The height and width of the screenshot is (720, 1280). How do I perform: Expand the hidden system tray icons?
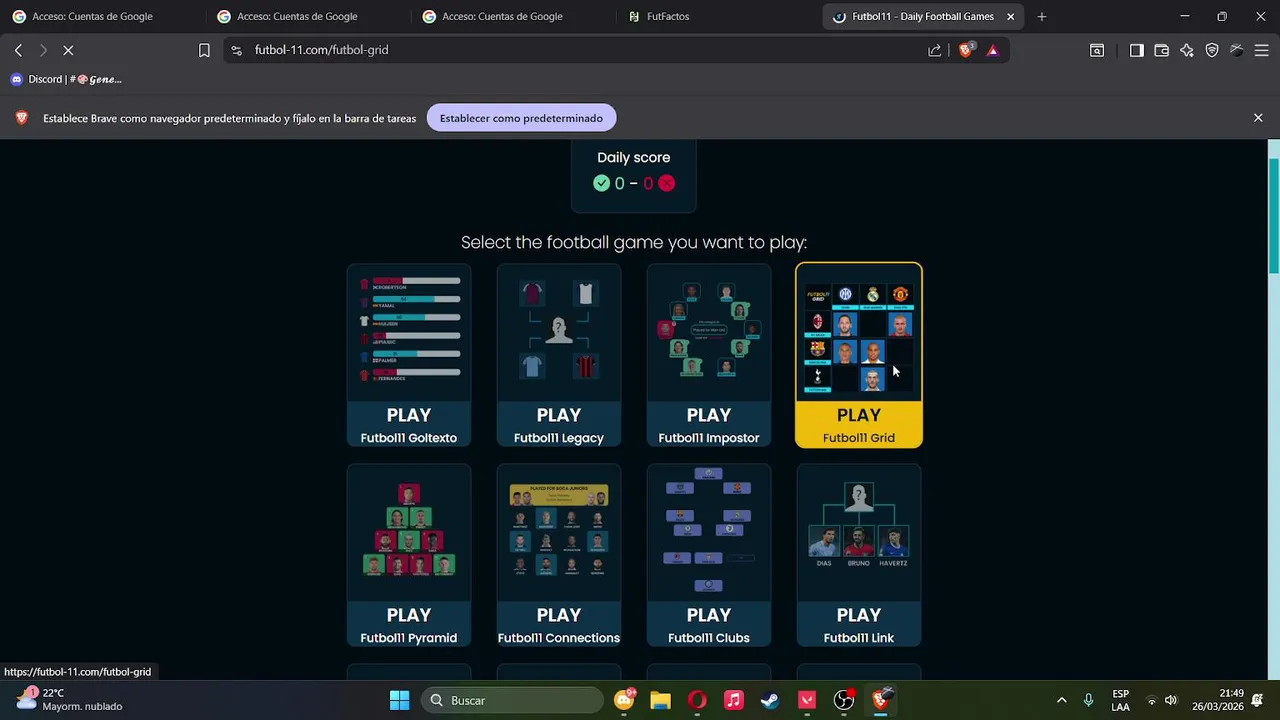click(x=1061, y=700)
